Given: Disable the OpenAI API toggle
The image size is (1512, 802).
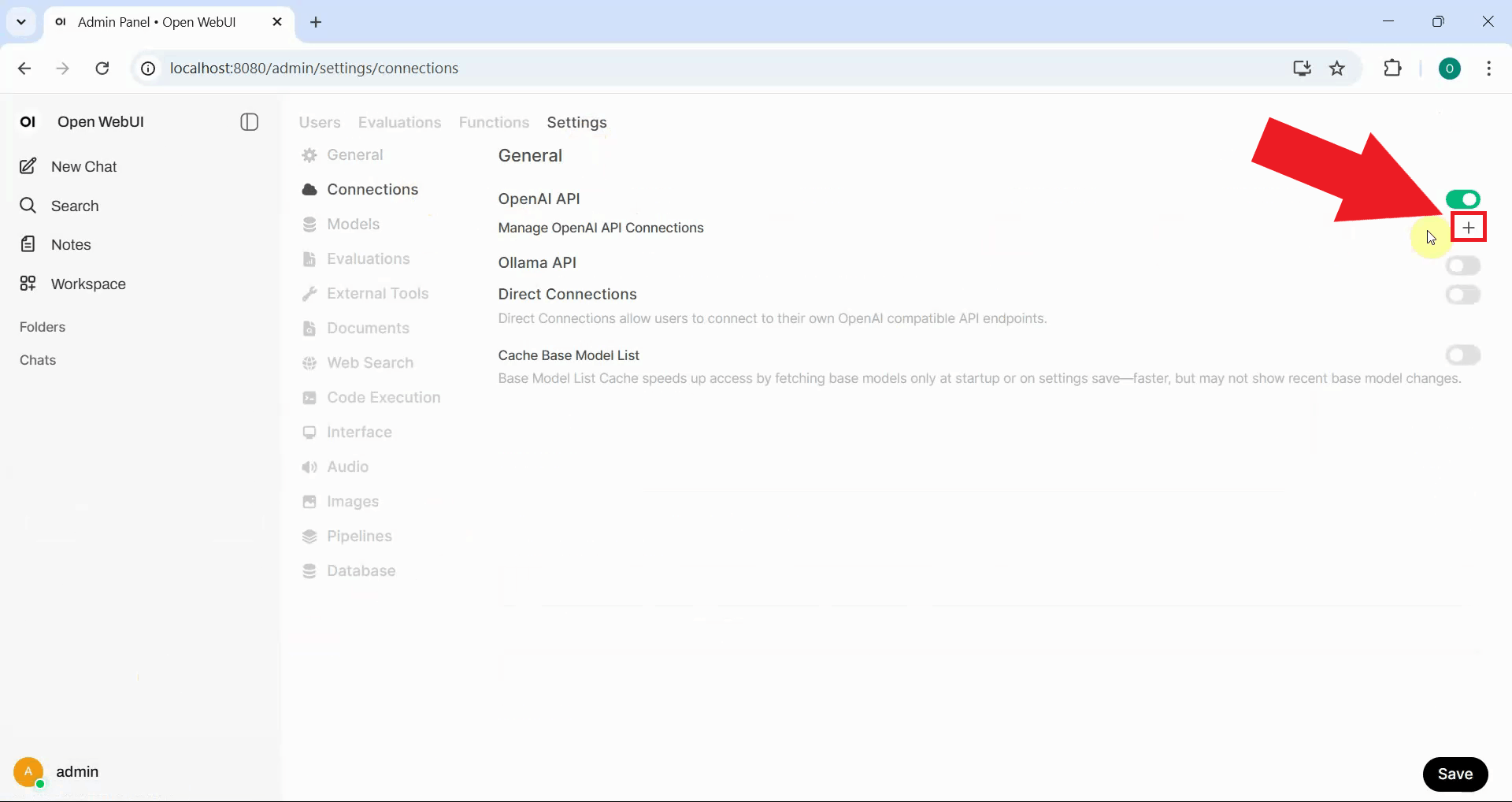Looking at the screenshot, I should 1462,199.
